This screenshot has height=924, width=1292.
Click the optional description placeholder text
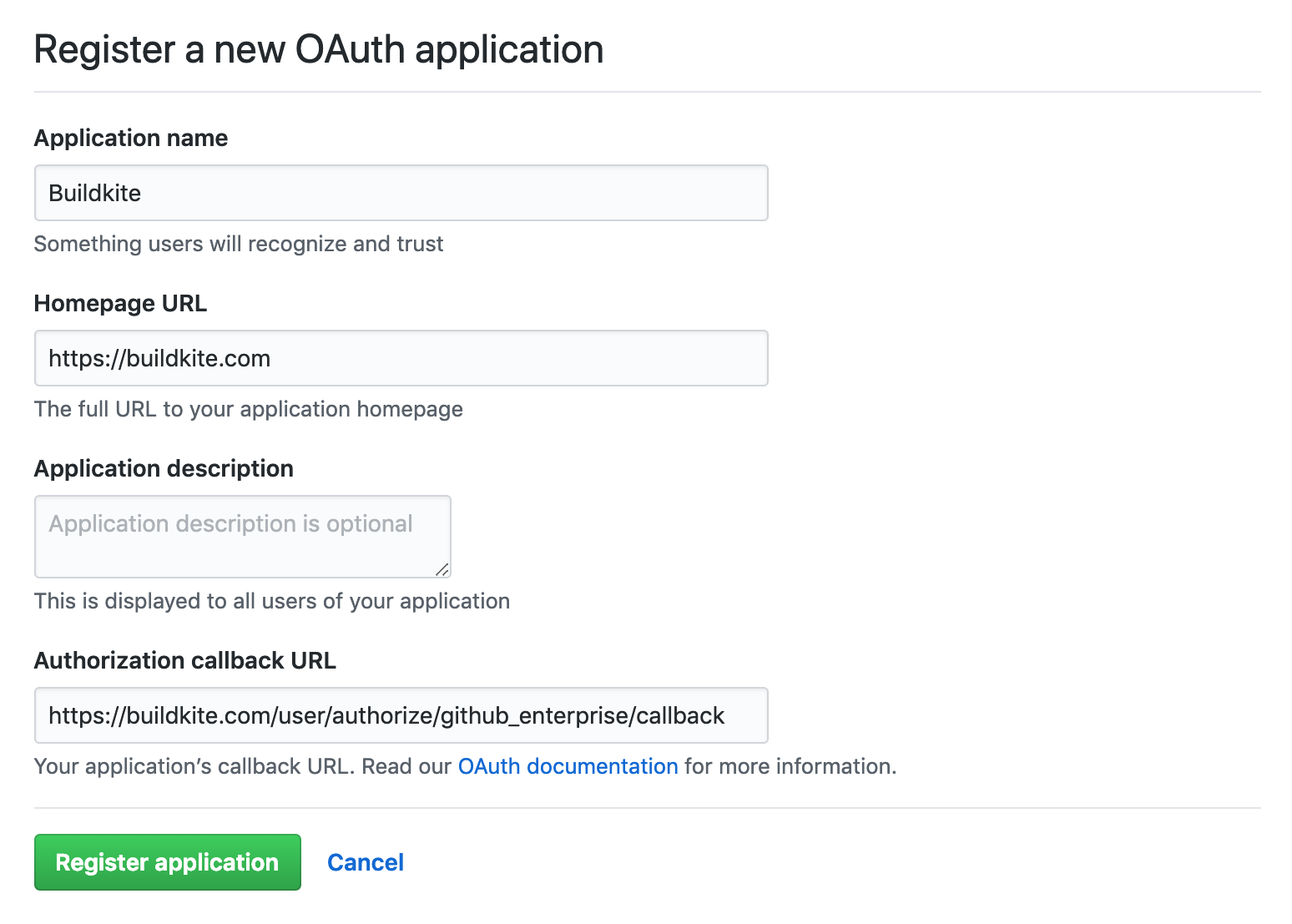pos(230,523)
